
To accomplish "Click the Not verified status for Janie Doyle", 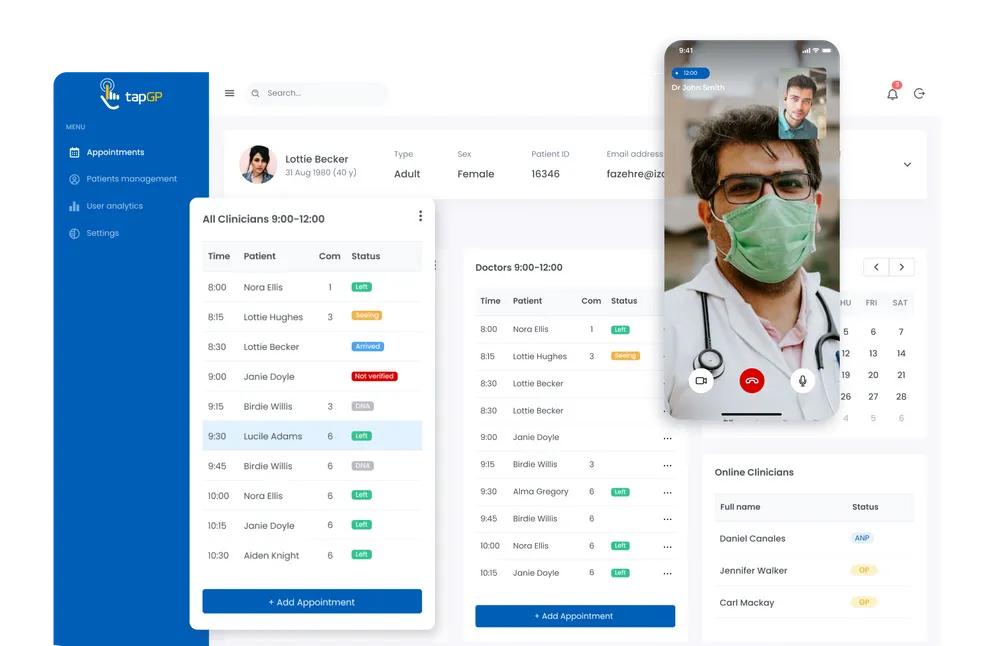I will tap(374, 376).
